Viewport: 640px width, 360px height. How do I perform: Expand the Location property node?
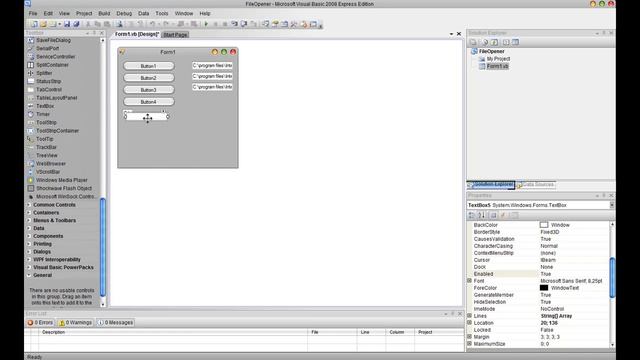pyautogui.click(x=470, y=323)
